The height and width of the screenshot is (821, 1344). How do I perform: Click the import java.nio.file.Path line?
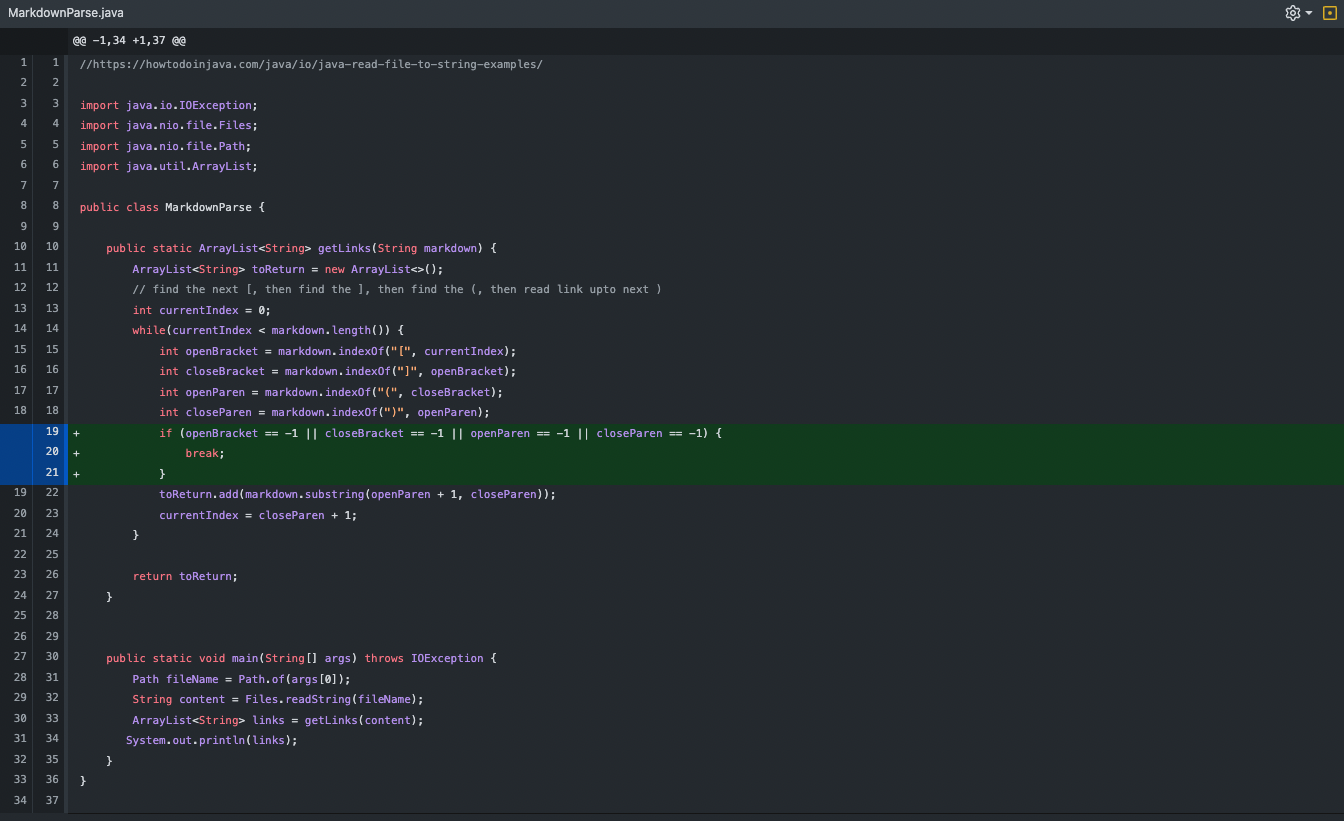166,146
